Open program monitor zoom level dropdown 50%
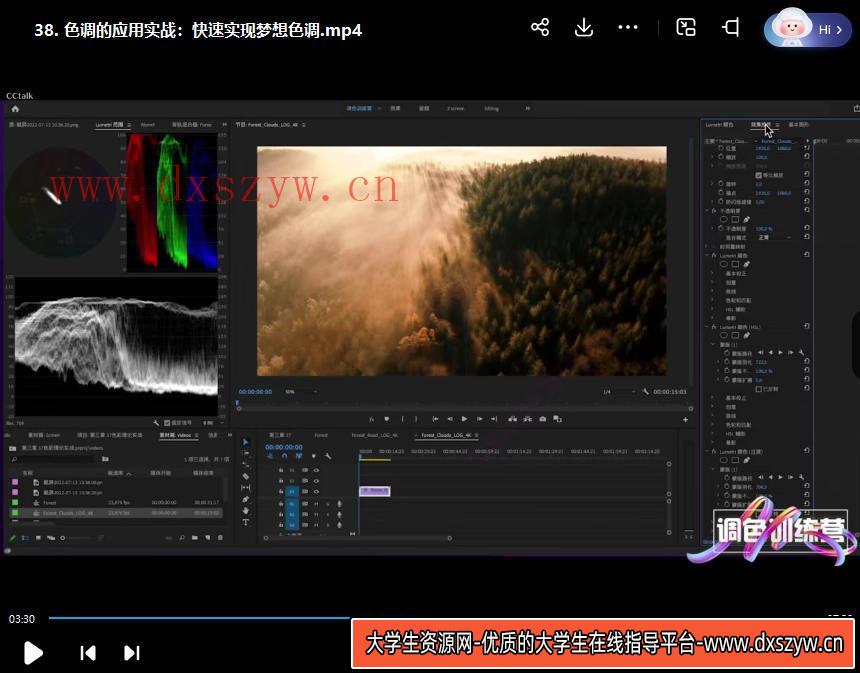The height and width of the screenshot is (673, 860). 301,392
